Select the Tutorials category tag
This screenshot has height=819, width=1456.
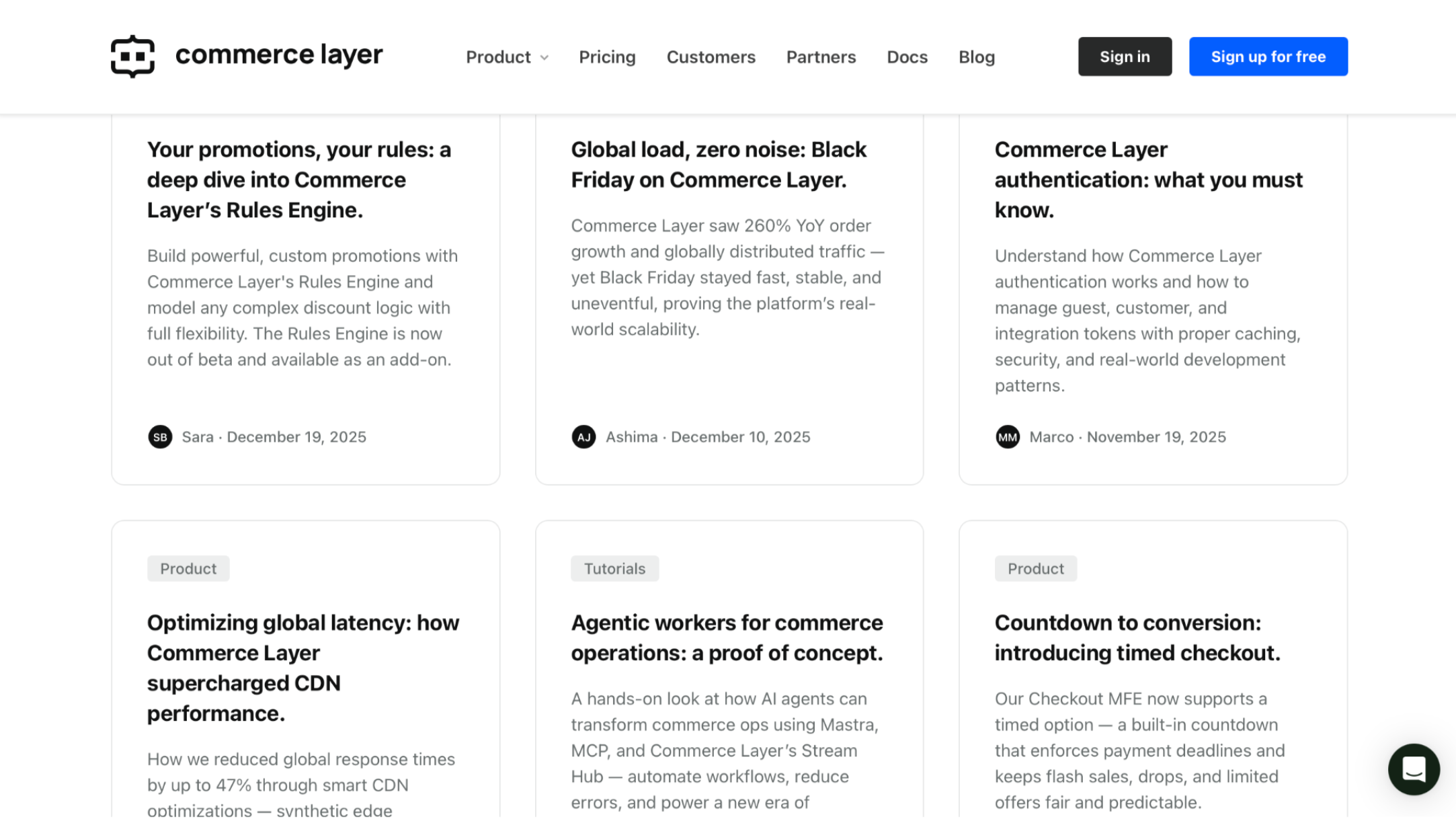614,569
